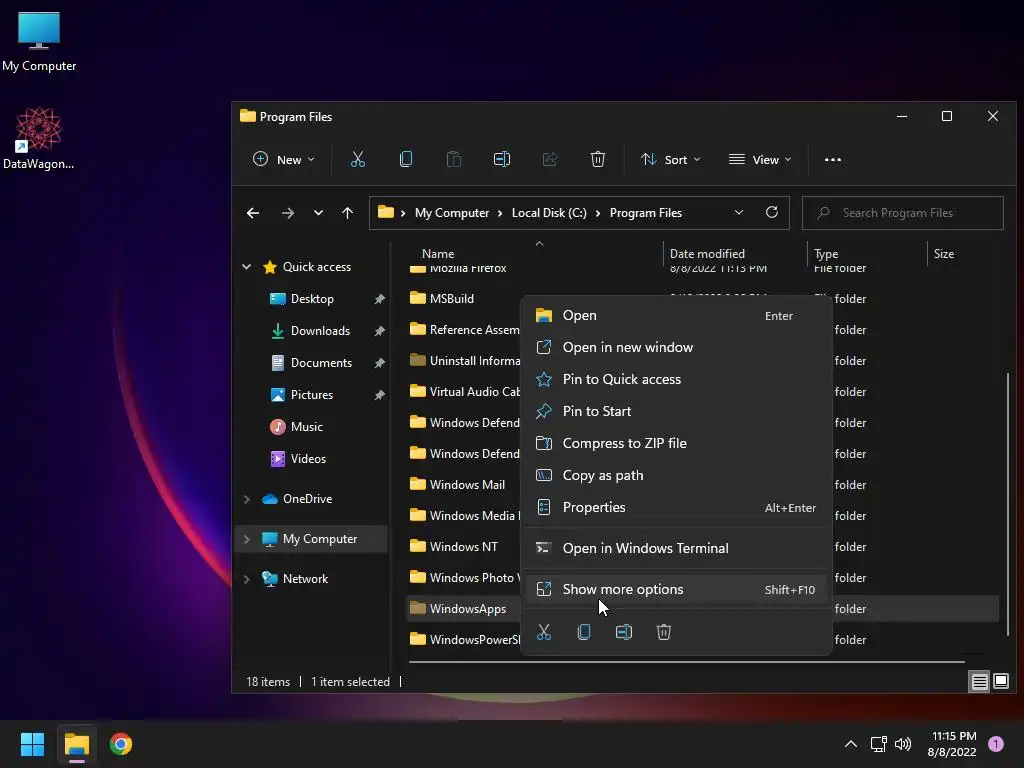Refresh the Program Files folder view
The width and height of the screenshot is (1024, 768).
pyautogui.click(x=772, y=212)
